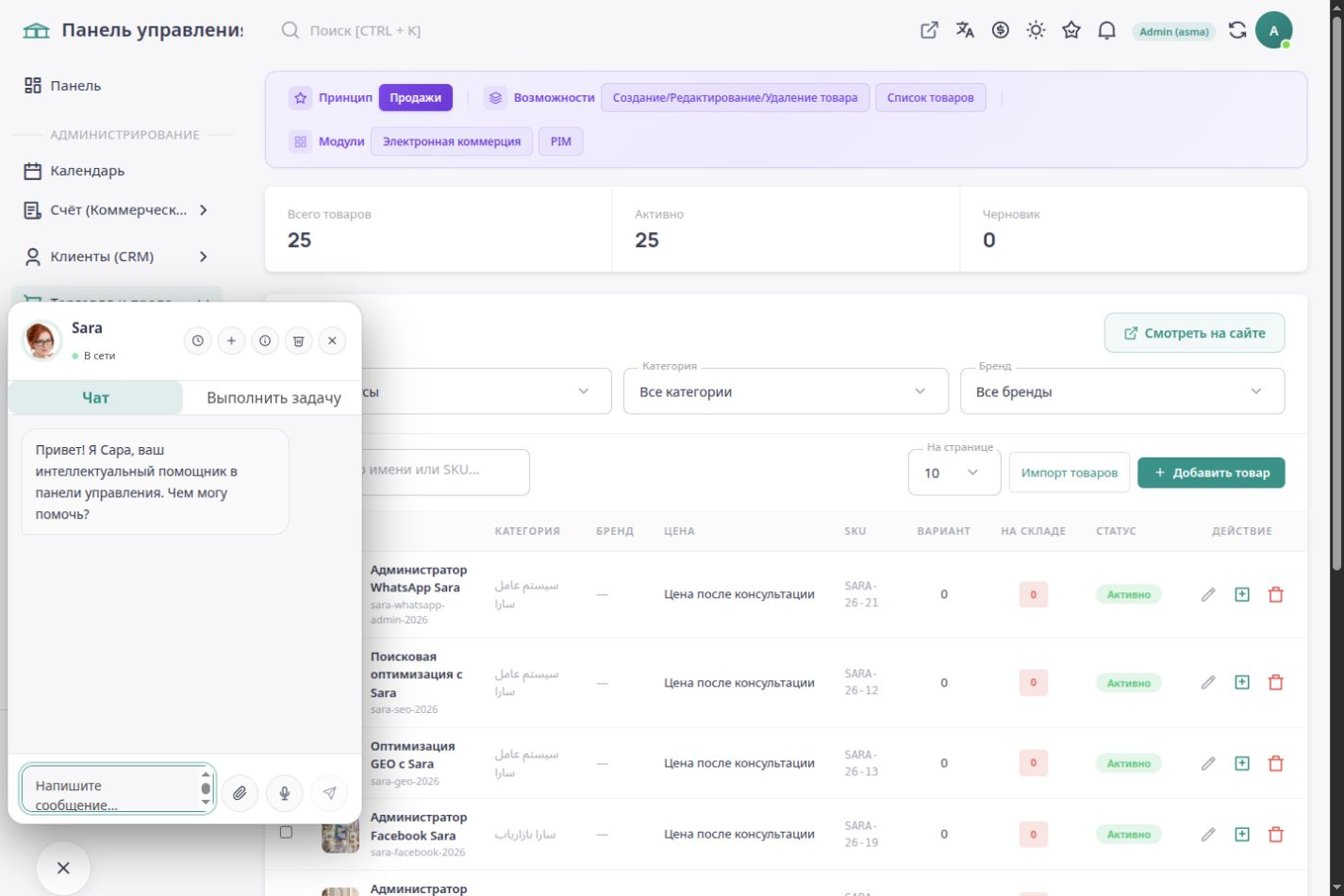Edit the Оптимизация GEO с Sara product
This screenshot has width=1344, height=896.
pyautogui.click(x=1208, y=763)
